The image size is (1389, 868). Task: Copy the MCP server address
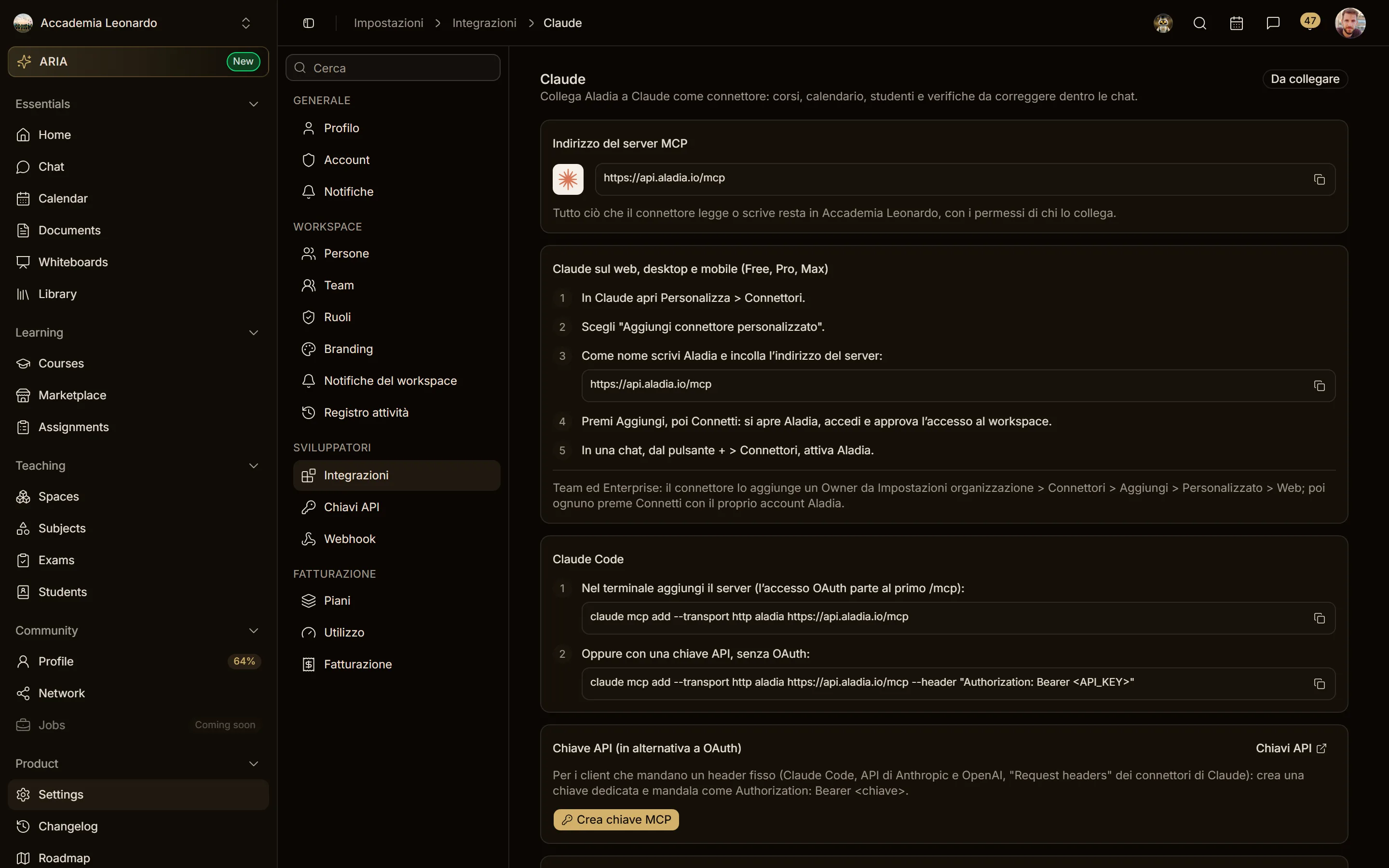point(1319,180)
